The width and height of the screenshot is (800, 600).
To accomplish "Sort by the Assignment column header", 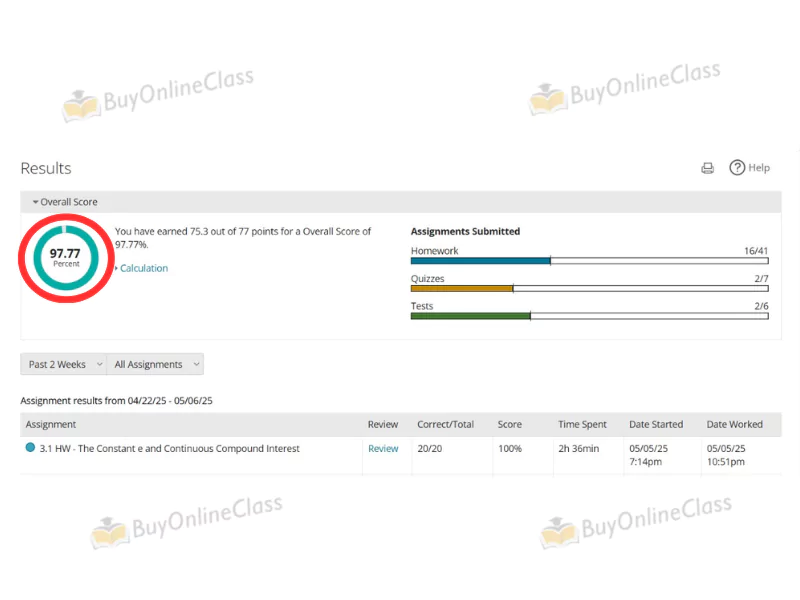I will pyautogui.click(x=50, y=424).
